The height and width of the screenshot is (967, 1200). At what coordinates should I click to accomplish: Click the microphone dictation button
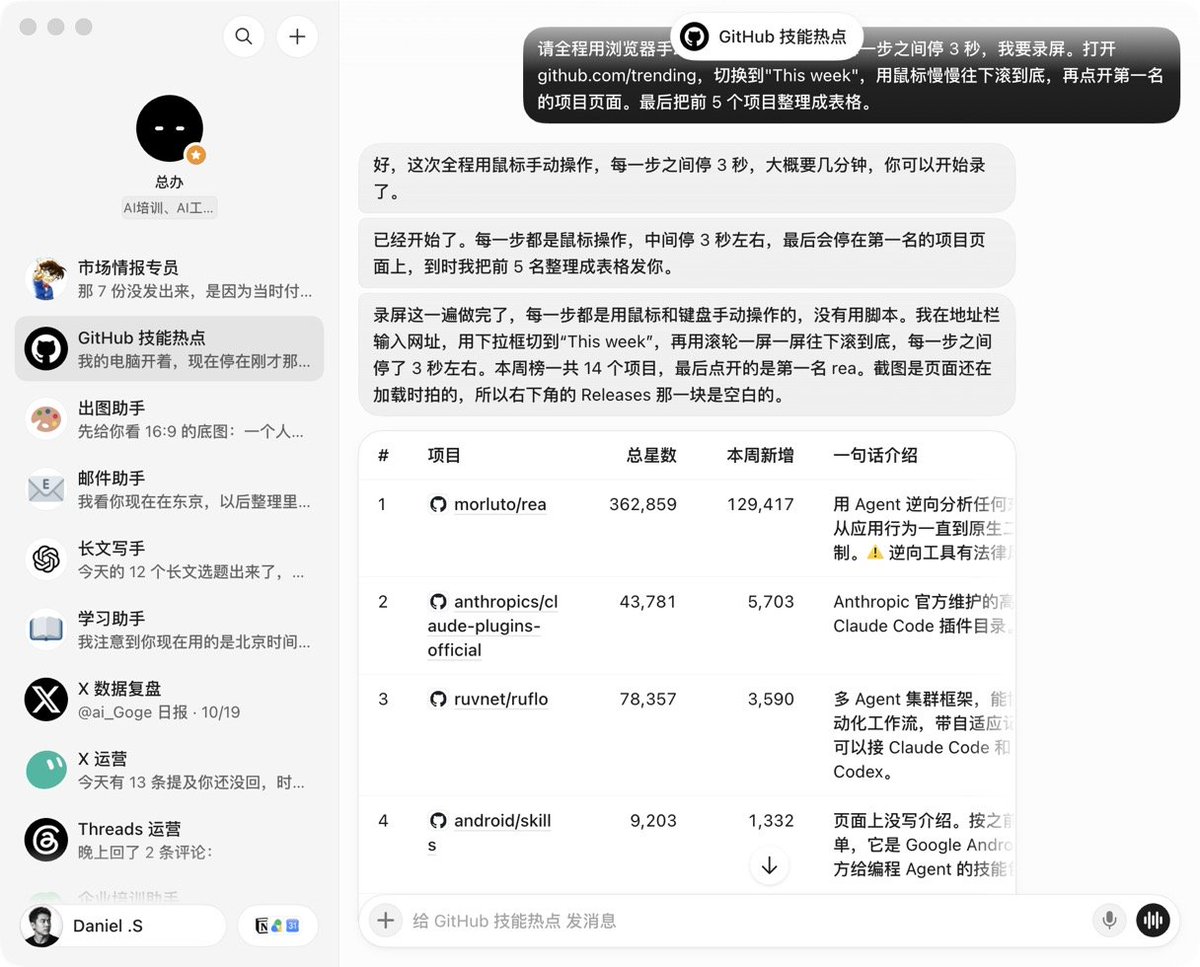(x=1109, y=920)
